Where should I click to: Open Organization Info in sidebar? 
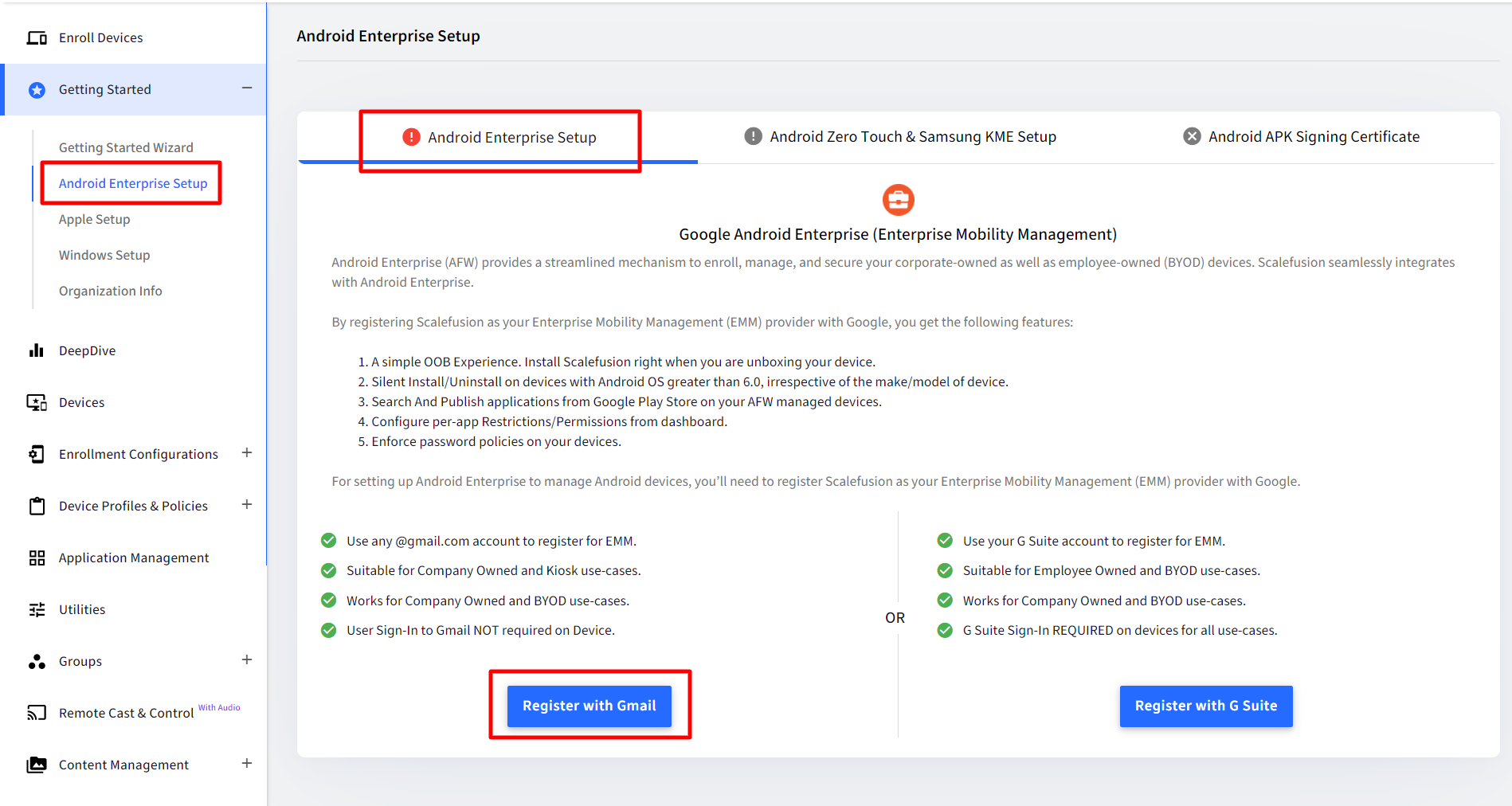coord(111,291)
